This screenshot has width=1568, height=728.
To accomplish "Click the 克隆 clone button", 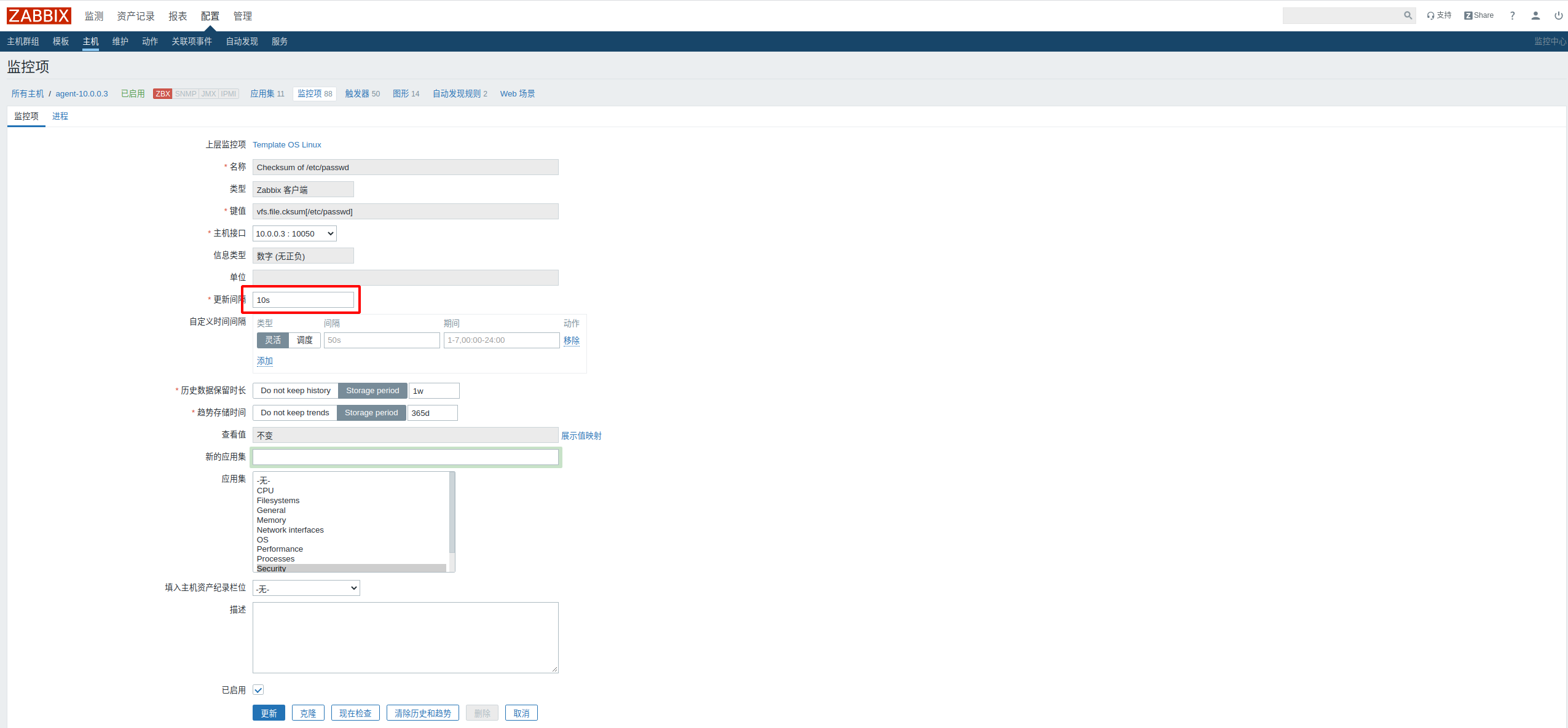I will pos(308,713).
